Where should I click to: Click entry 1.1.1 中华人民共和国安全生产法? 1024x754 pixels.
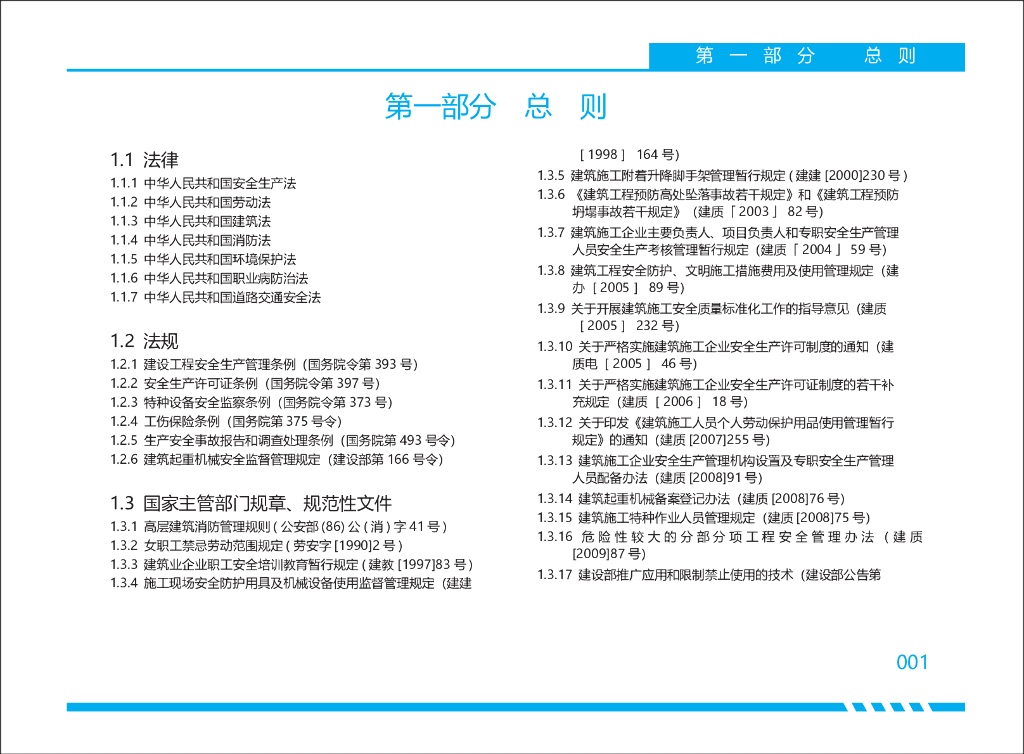[x=203, y=184]
